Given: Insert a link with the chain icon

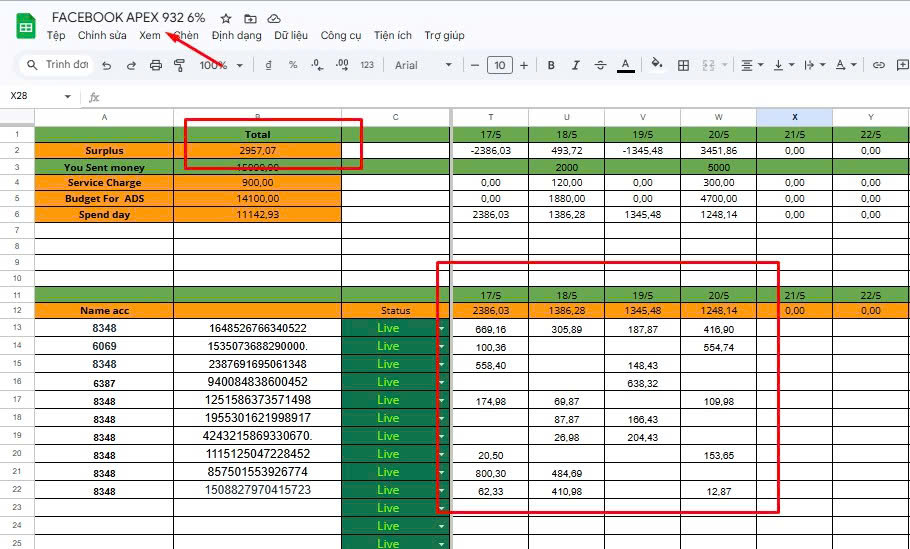Looking at the screenshot, I should tap(879, 65).
